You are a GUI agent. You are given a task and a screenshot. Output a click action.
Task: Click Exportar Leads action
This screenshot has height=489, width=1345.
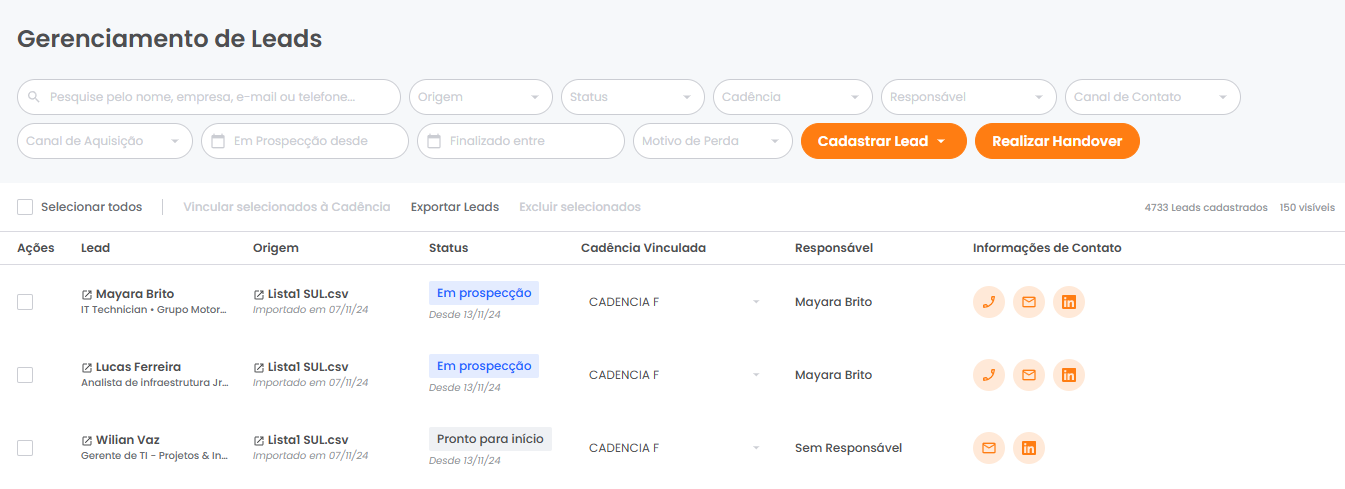point(455,207)
